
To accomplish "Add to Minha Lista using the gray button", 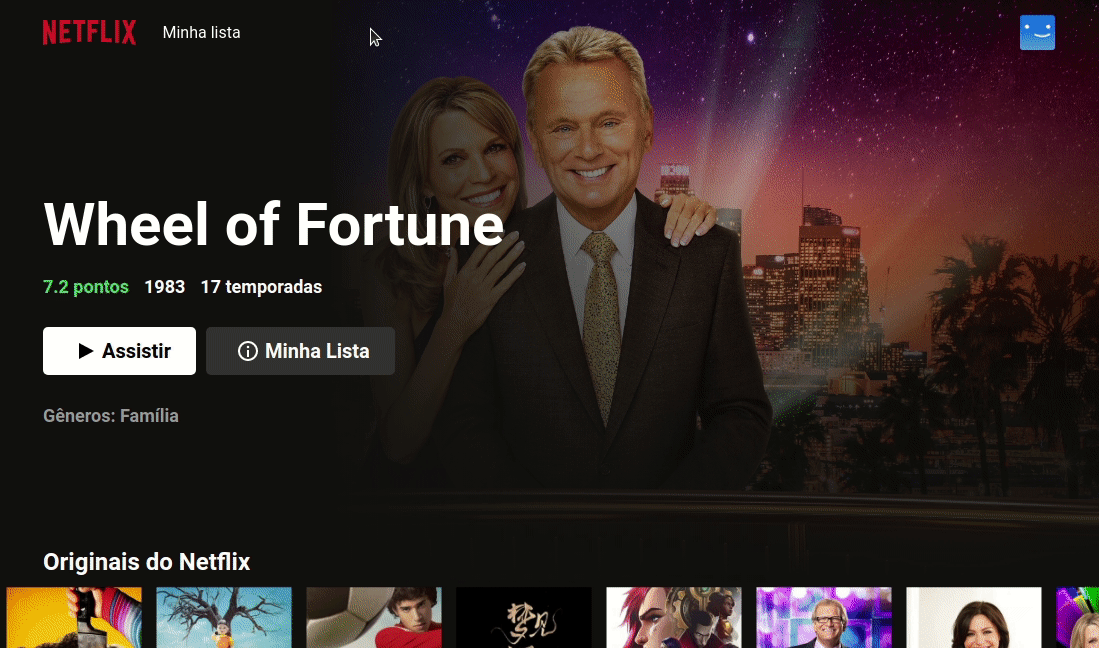I will 300,351.
